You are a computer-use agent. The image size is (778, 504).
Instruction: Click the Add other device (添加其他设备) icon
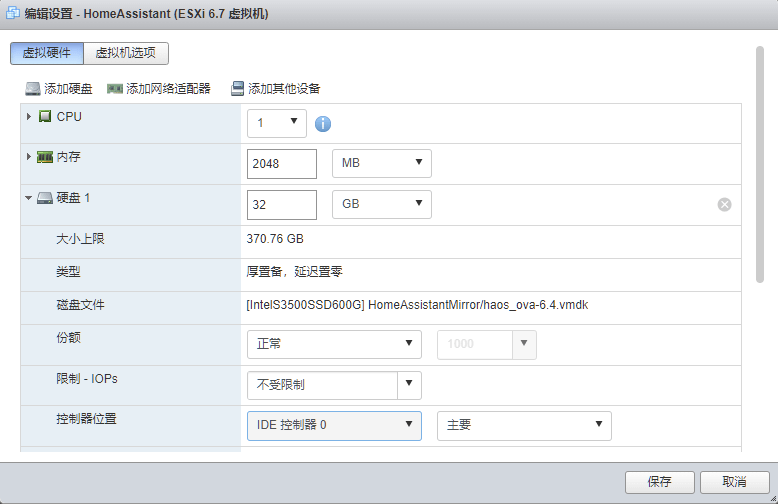237,89
